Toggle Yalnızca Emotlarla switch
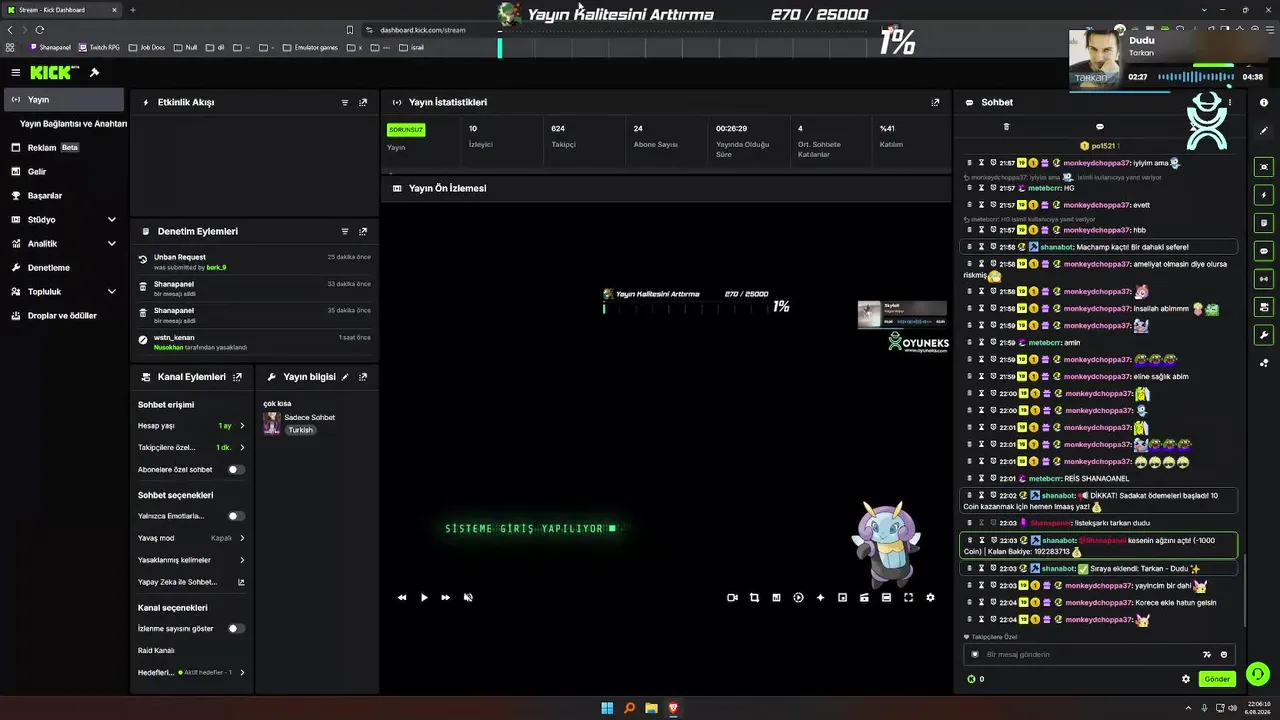This screenshot has width=1280, height=720. (x=236, y=516)
